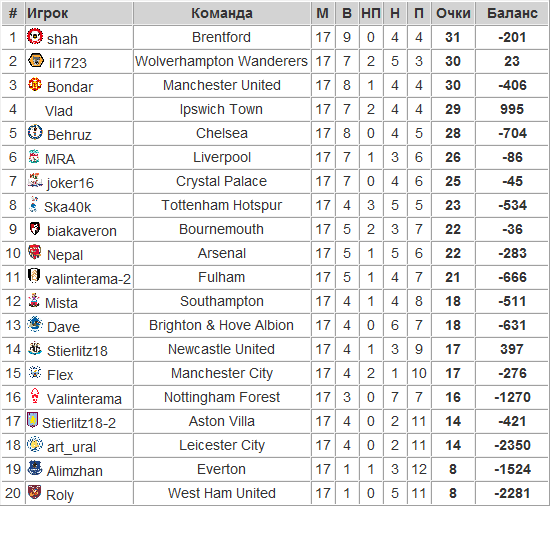Click the Manchester United crest beside Bondar
The image size is (551, 560).
tap(35, 84)
